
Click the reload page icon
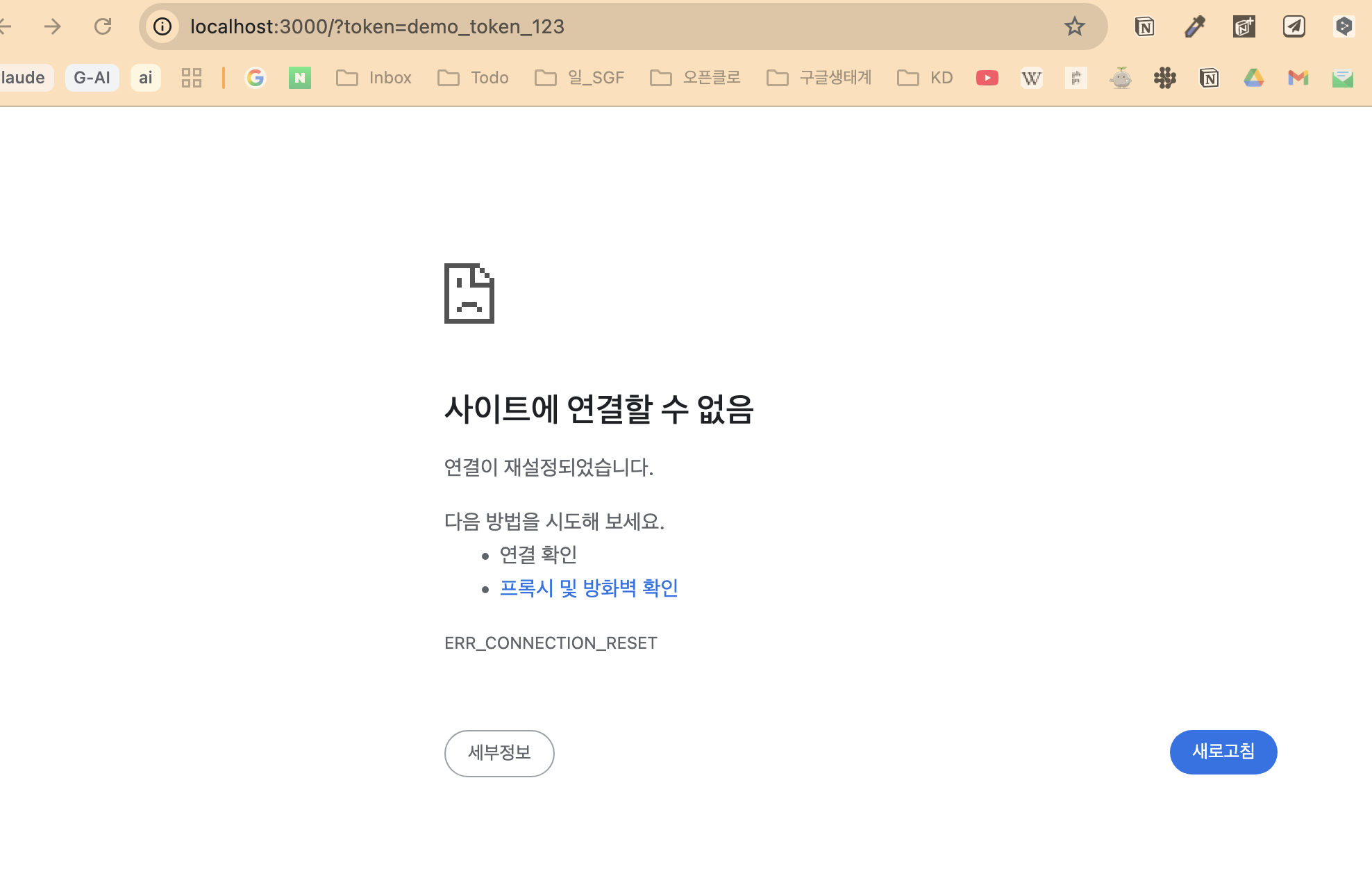point(103,26)
